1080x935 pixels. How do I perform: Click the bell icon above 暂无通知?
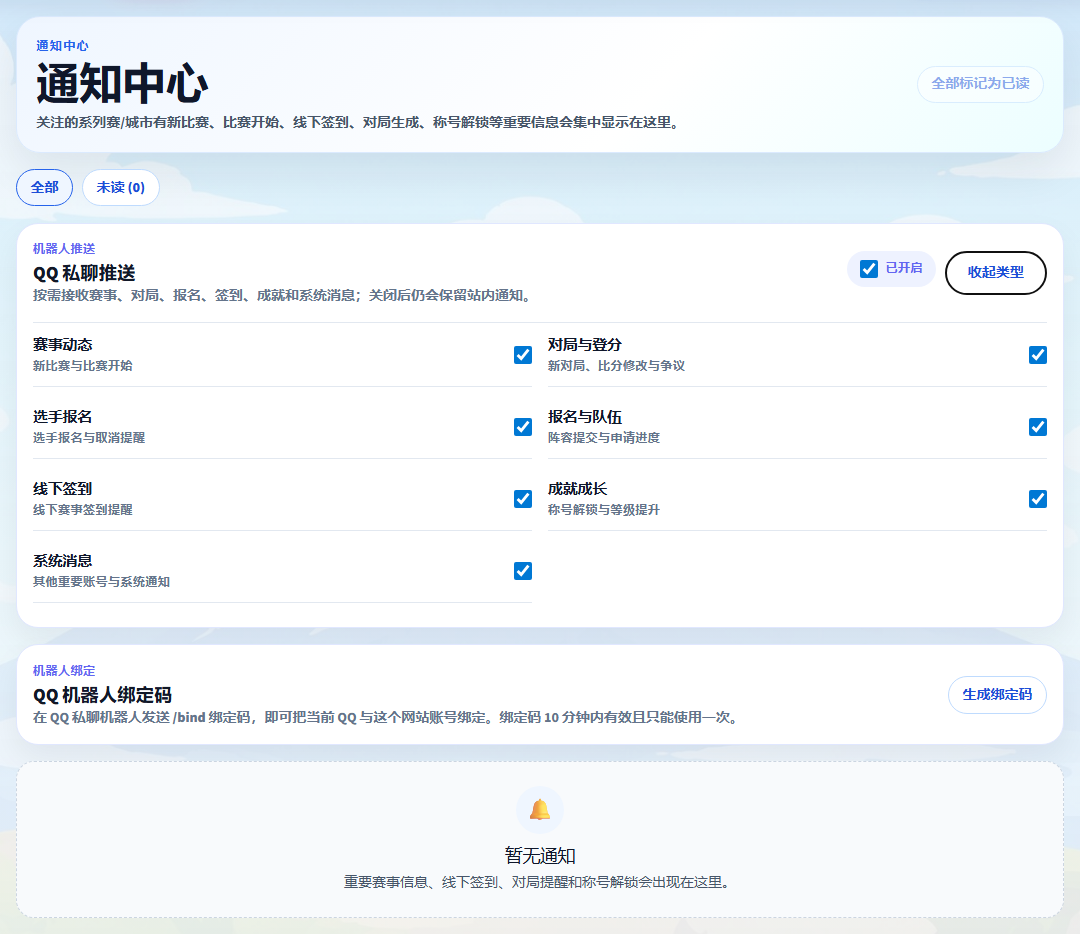[539, 810]
